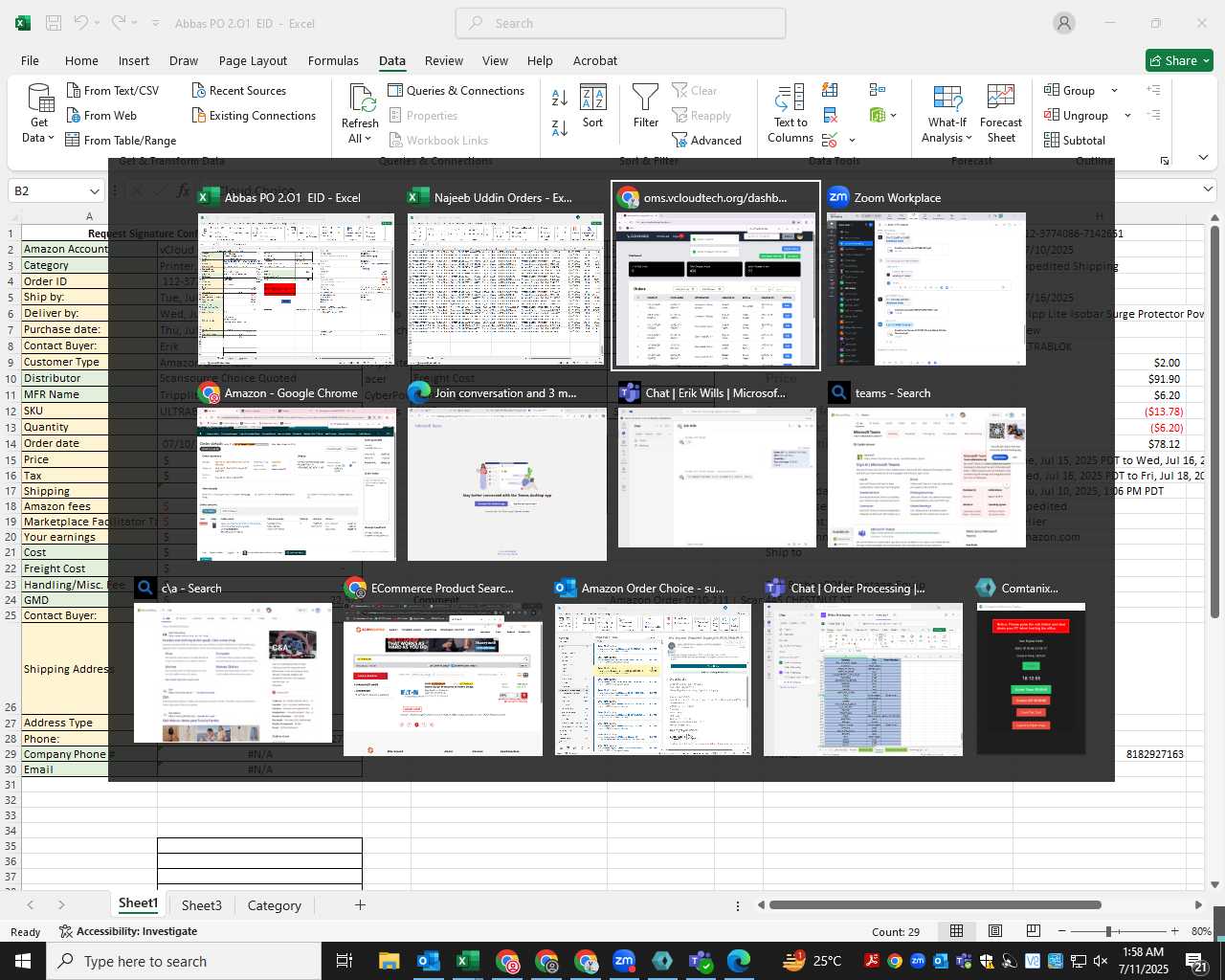
Task: Switch to Page Layout view
Action: pos(995,931)
